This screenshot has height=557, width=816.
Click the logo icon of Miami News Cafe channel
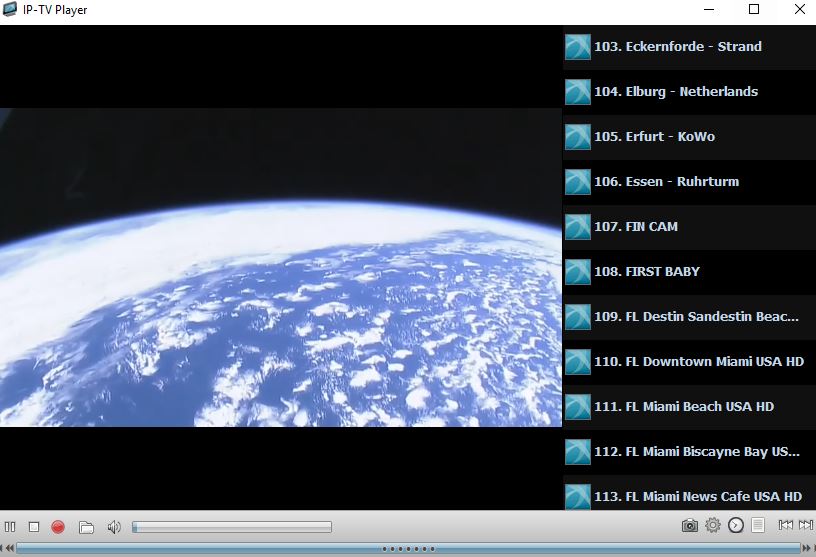578,497
